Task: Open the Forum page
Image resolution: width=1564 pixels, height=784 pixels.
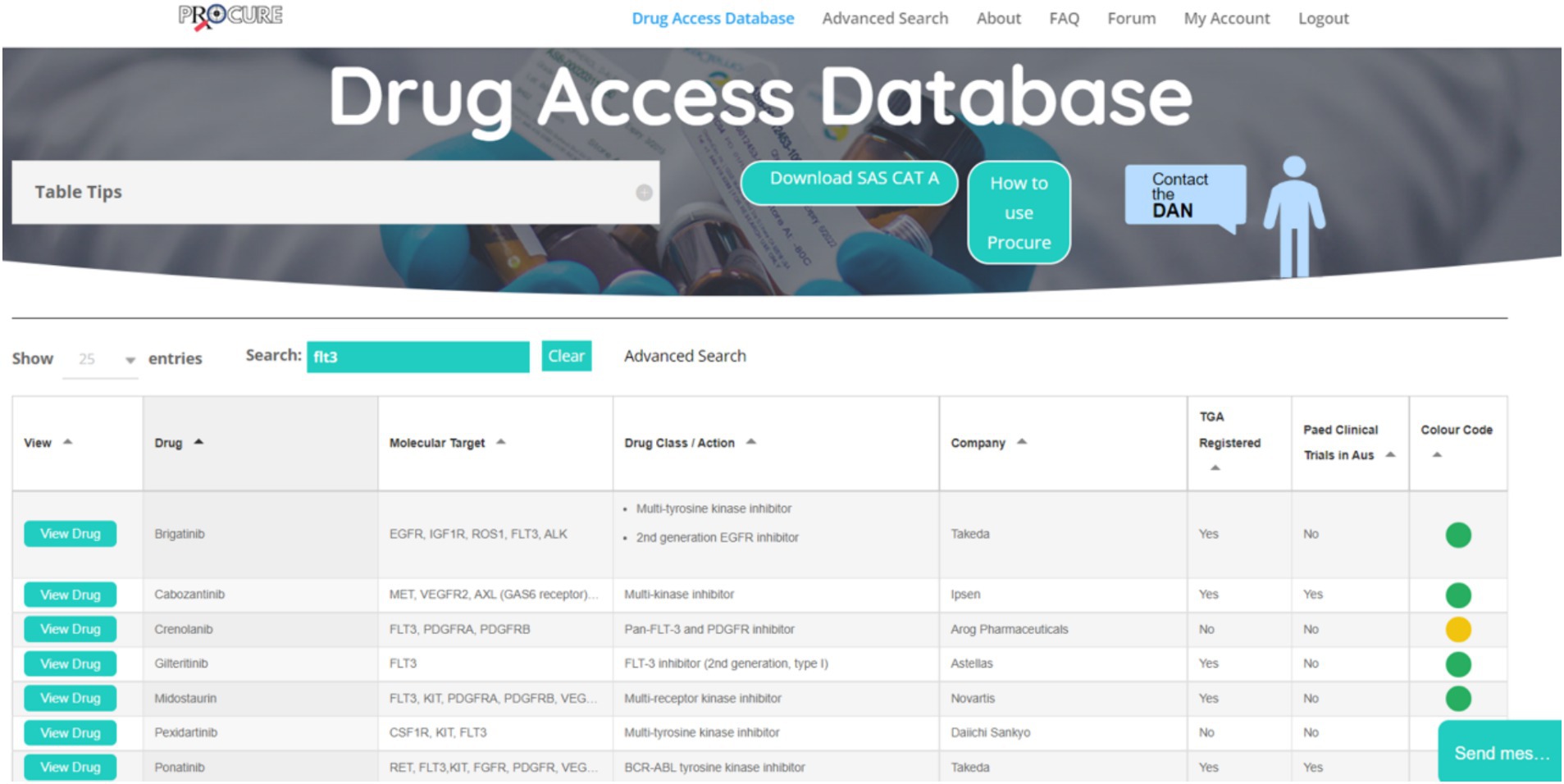Action: click(x=1131, y=18)
